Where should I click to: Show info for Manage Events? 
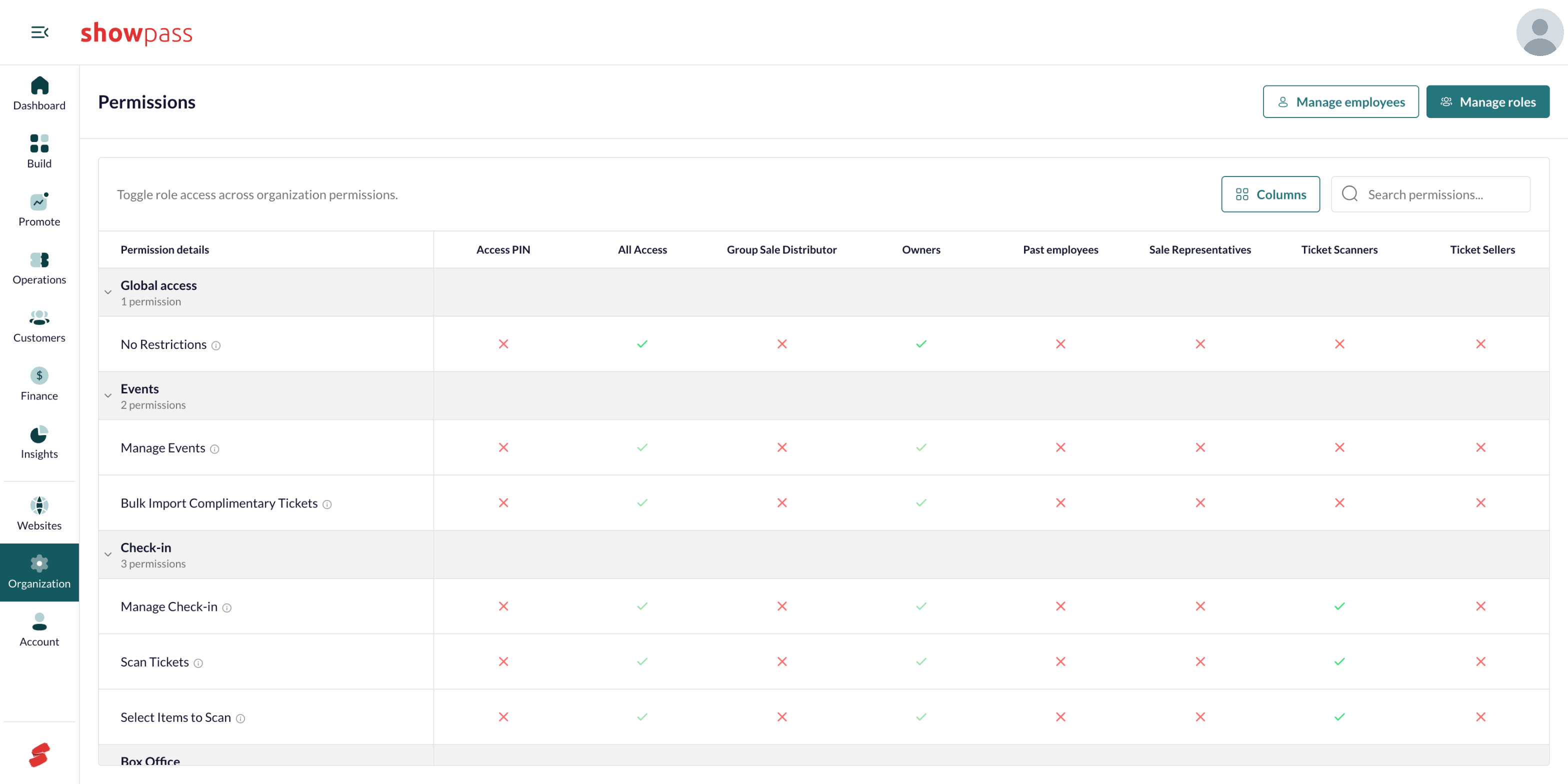(x=214, y=449)
